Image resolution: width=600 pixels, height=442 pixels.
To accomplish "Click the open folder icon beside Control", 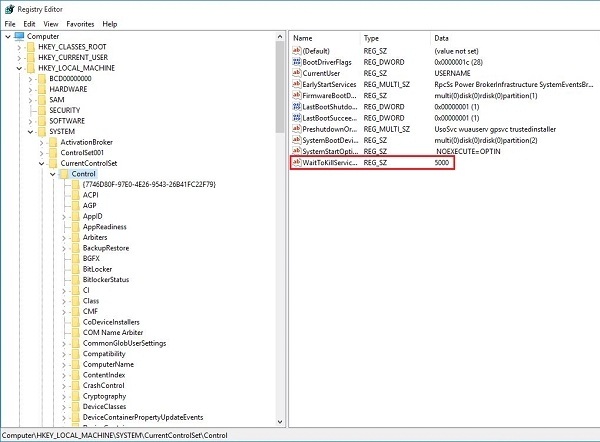I will 64,174.
